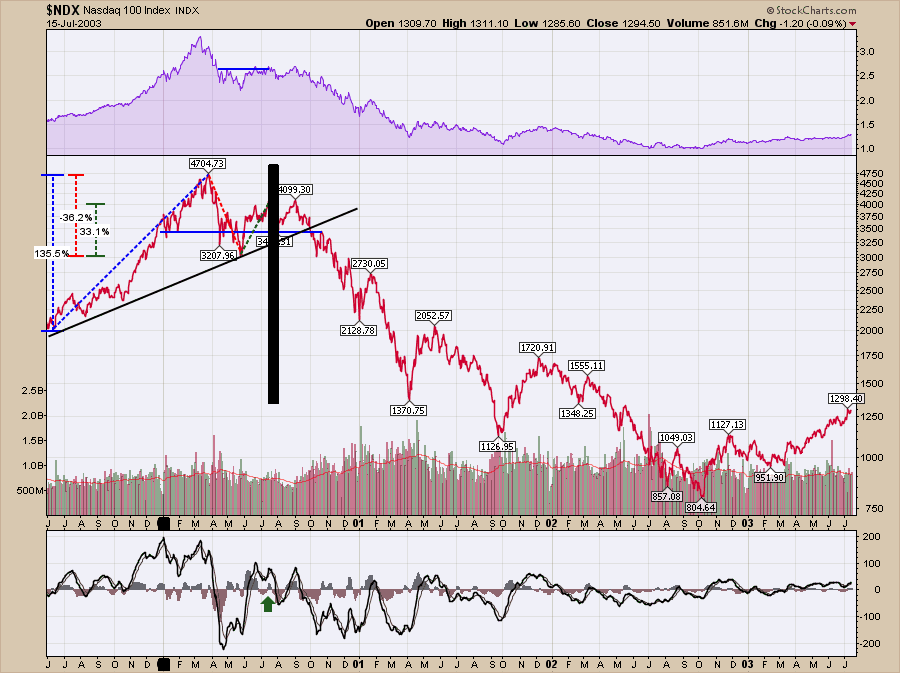Click the 1298.40 latest price label
The image size is (900, 673).
[846, 398]
